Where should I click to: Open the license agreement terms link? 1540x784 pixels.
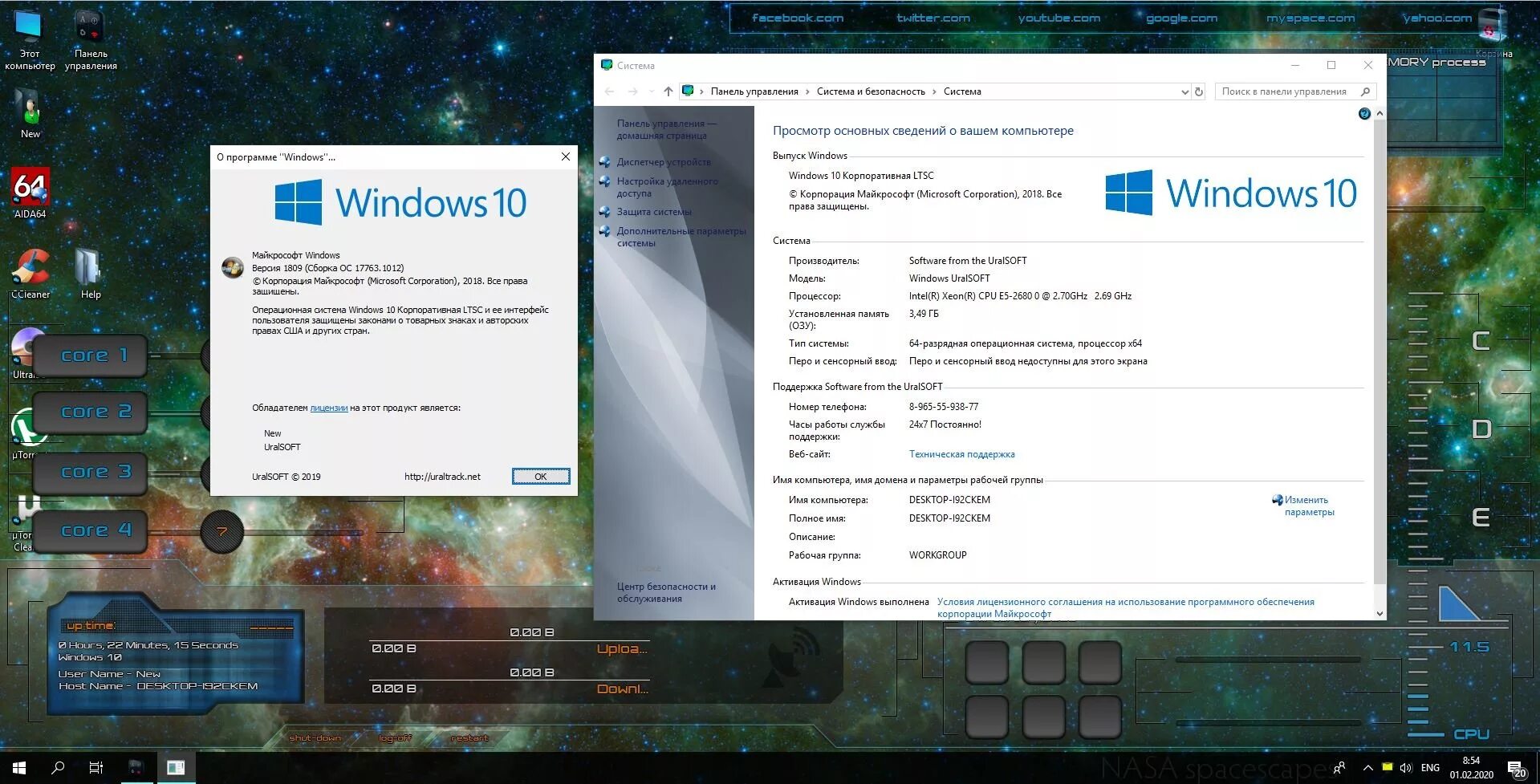[x=1125, y=607]
